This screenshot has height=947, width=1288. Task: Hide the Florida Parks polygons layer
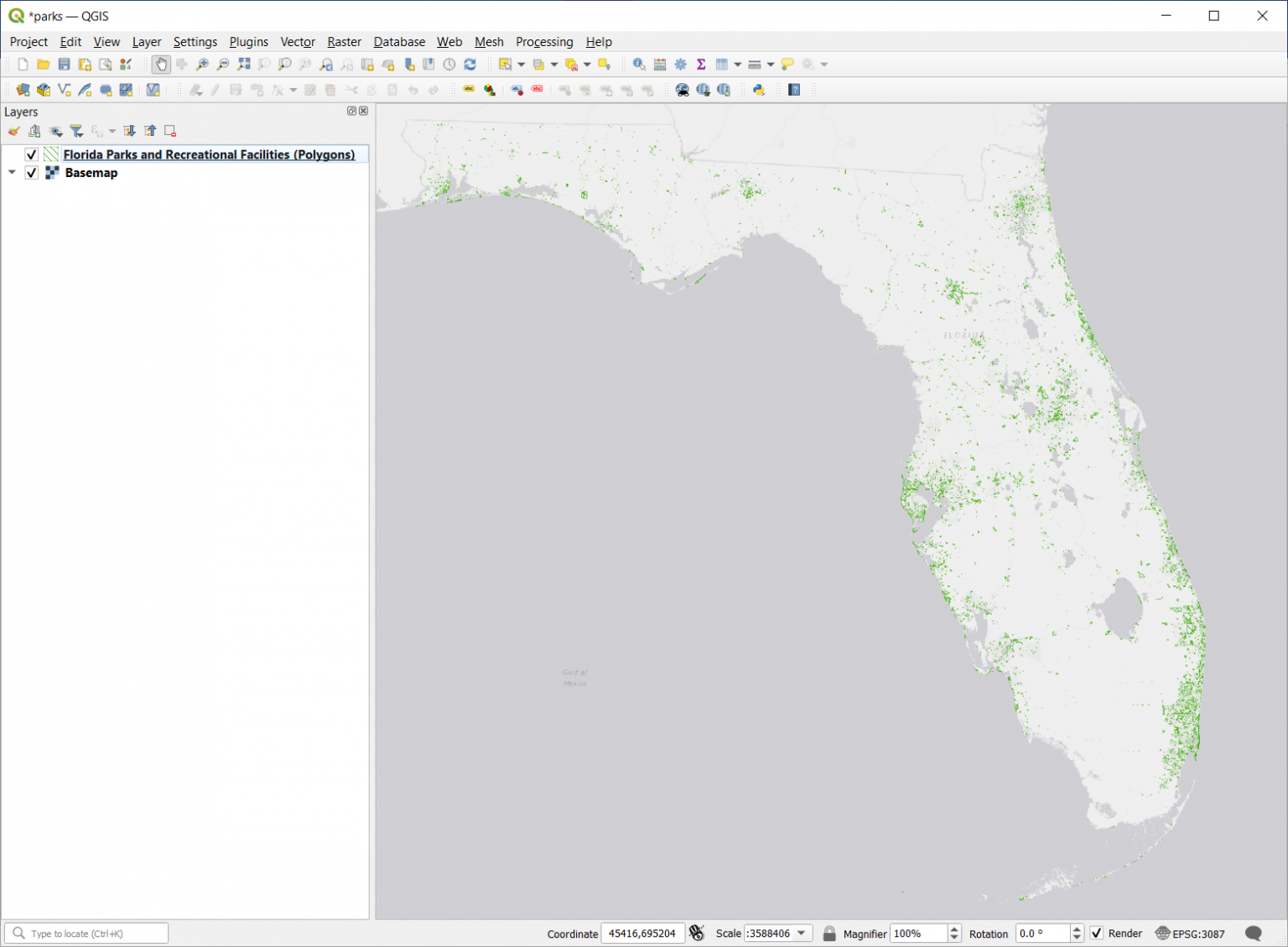(32, 154)
